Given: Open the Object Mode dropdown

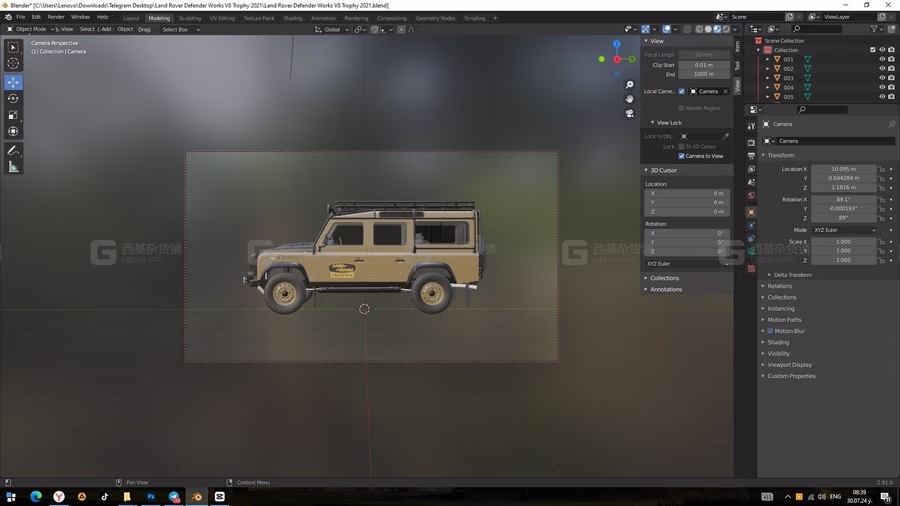Looking at the screenshot, I should (30, 29).
